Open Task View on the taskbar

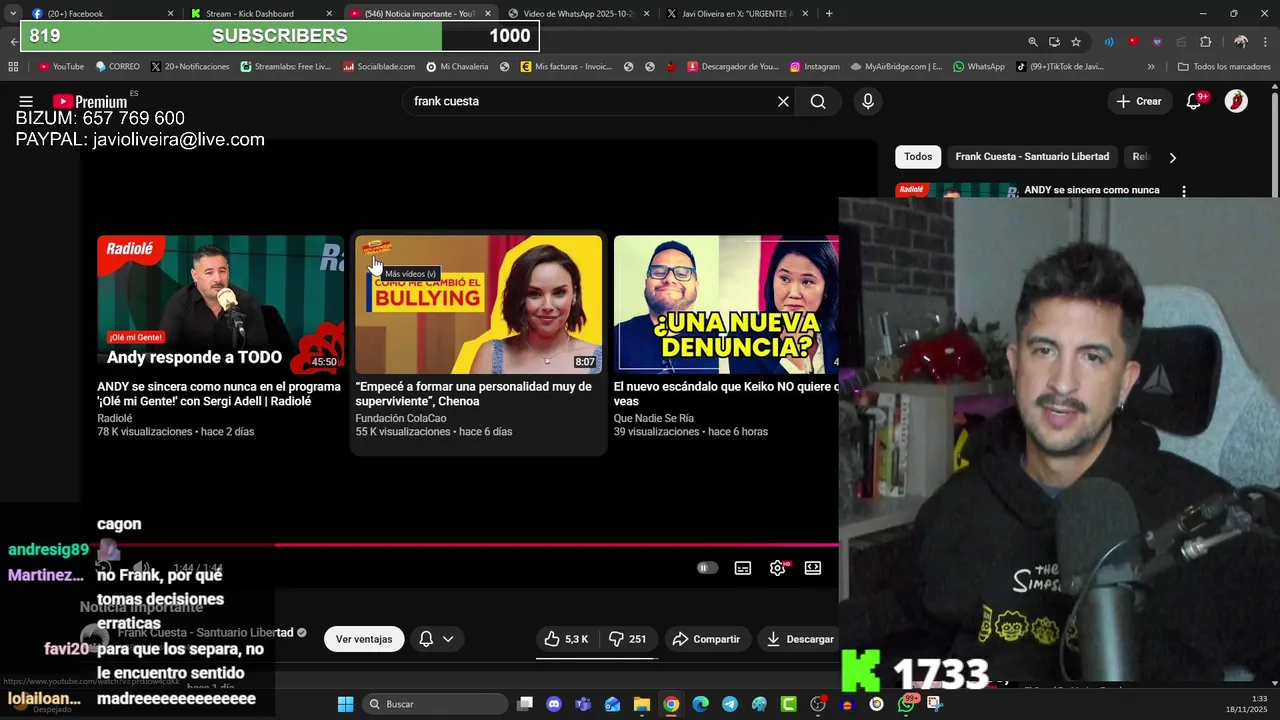[x=525, y=704]
